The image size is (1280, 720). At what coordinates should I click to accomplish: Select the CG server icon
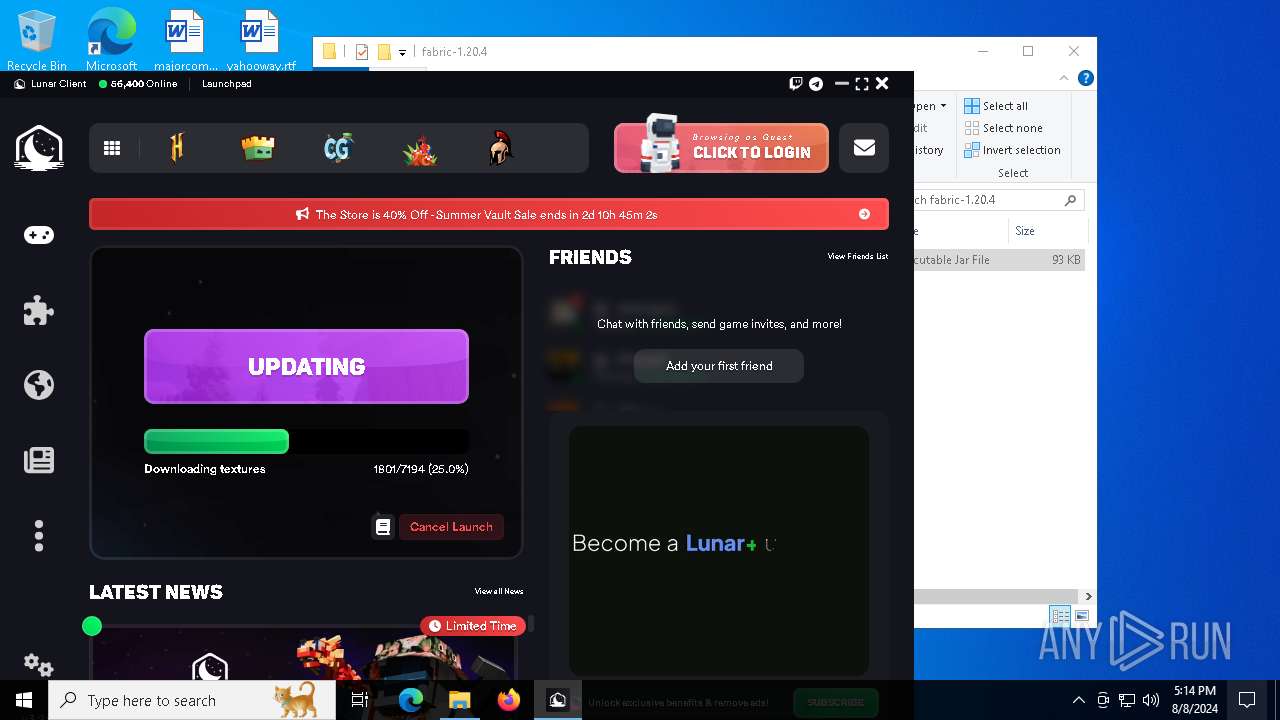[x=339, y=148]
